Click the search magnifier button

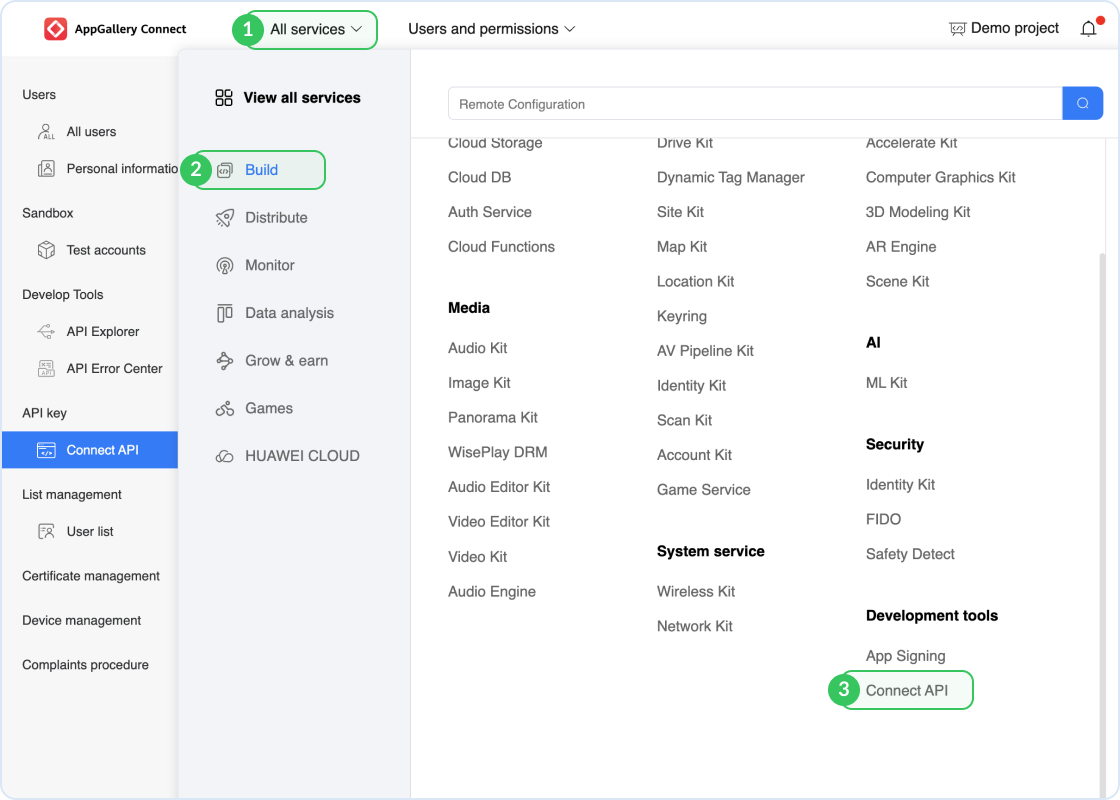(1082, 104)
